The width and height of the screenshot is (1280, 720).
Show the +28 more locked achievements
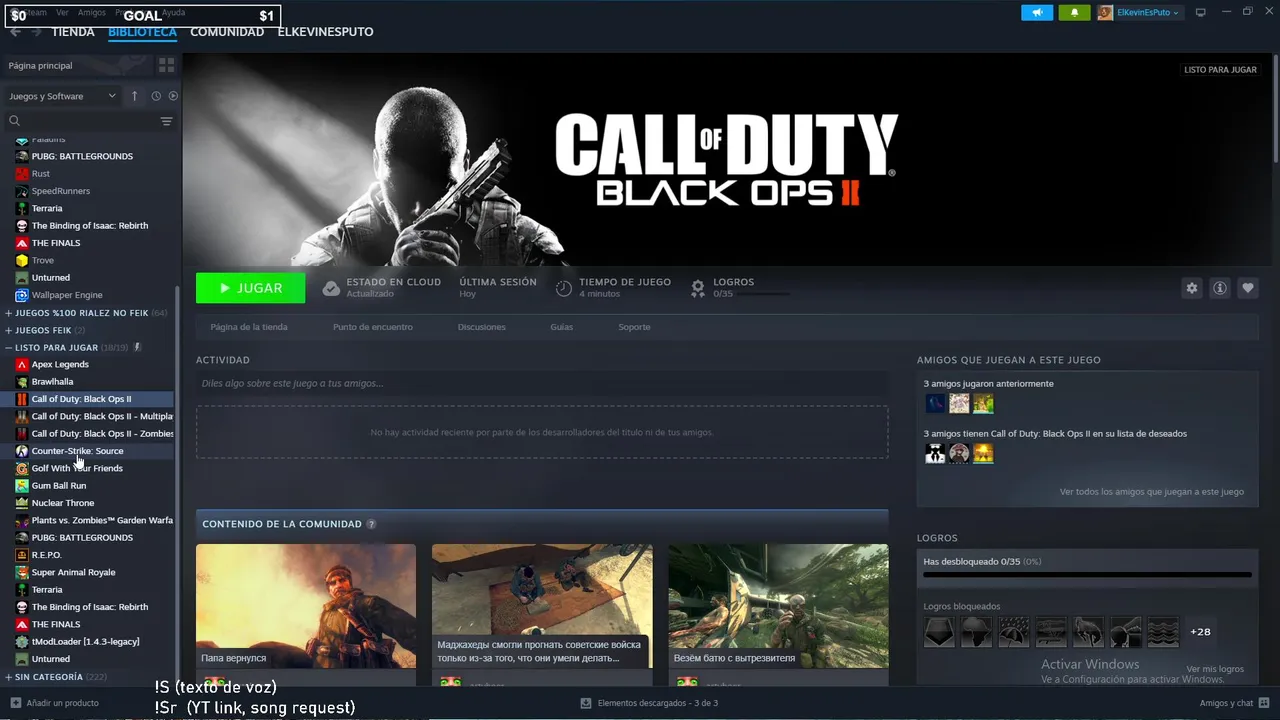tap(1200, 632)
